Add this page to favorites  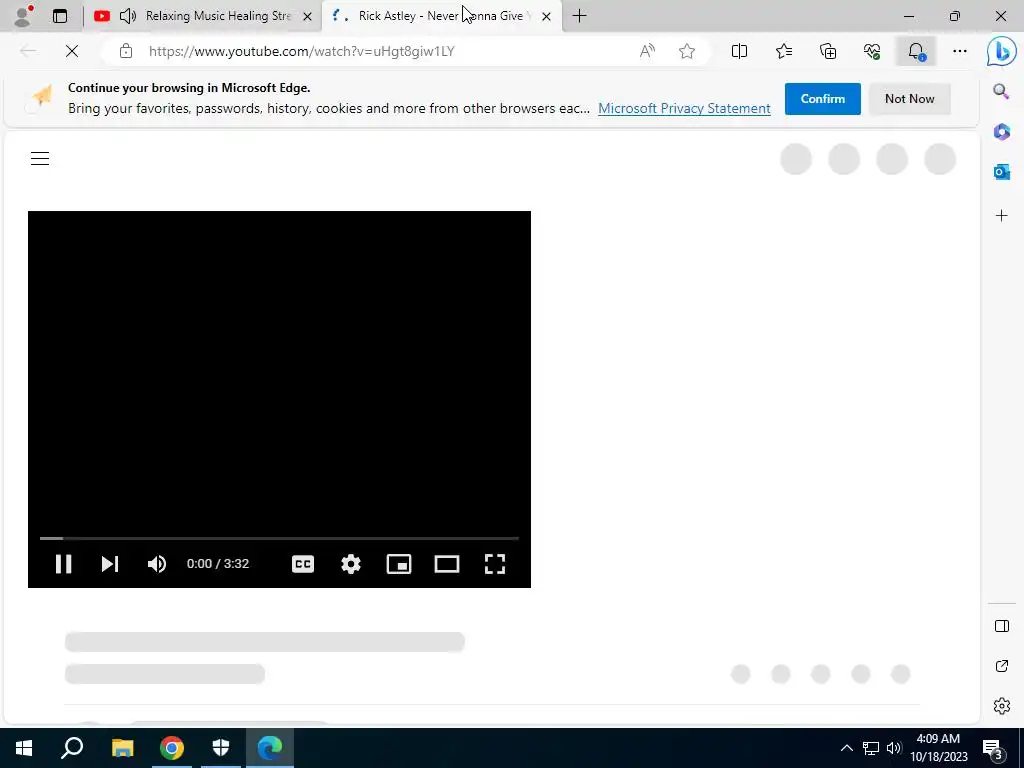[686, 51]
